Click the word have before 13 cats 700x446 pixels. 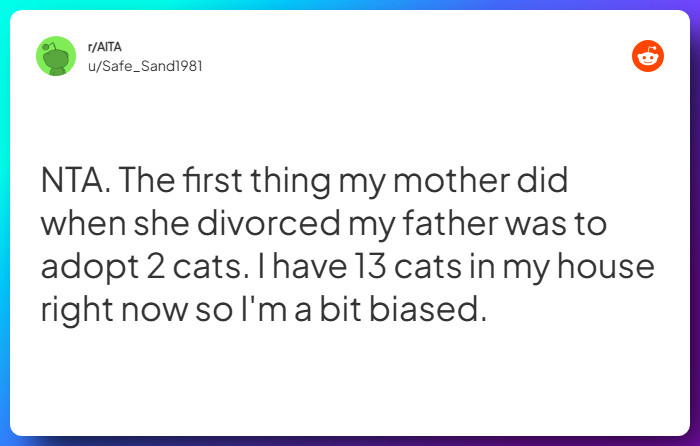[x=309, y=267]
